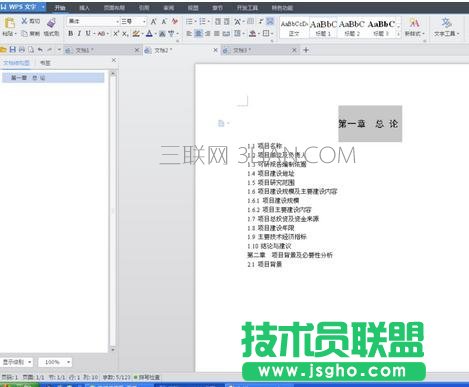469x387 pixels.
Task: Center align the paragraph
Action: (198, 33)
